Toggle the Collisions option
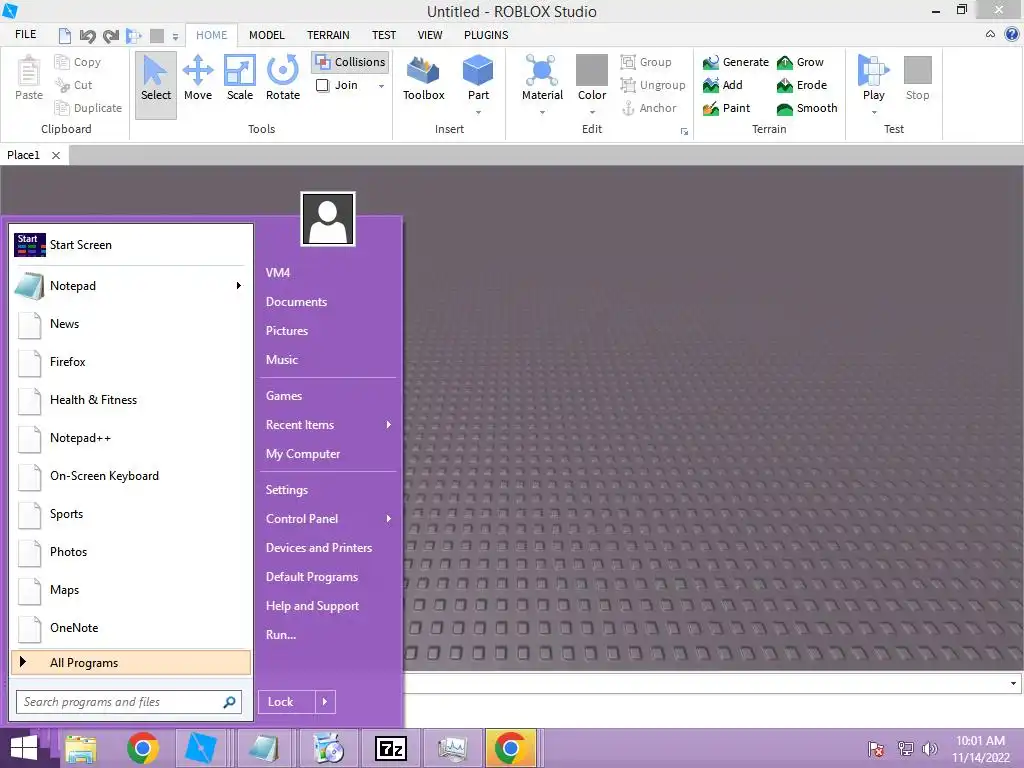Image resolution: width=1024 pixels, height=768 pixels. (x=350, y=62)
